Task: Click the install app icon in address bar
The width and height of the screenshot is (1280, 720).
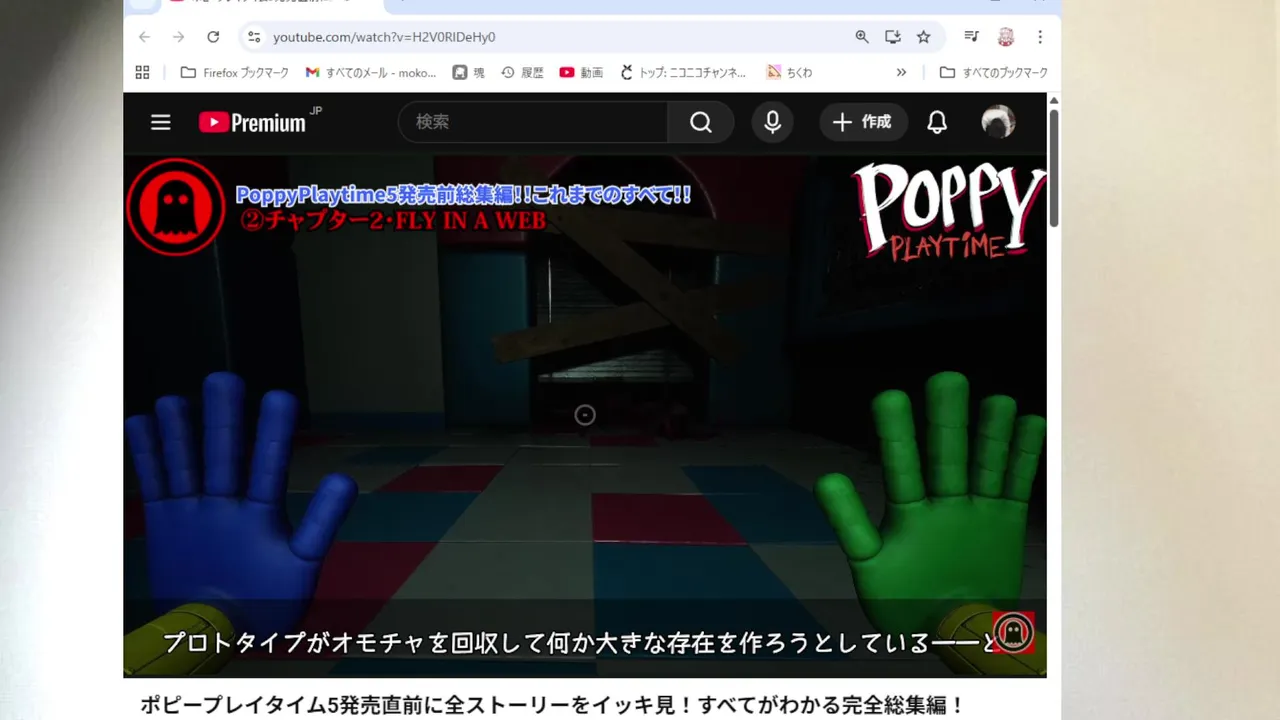Action: pos(893,37)
